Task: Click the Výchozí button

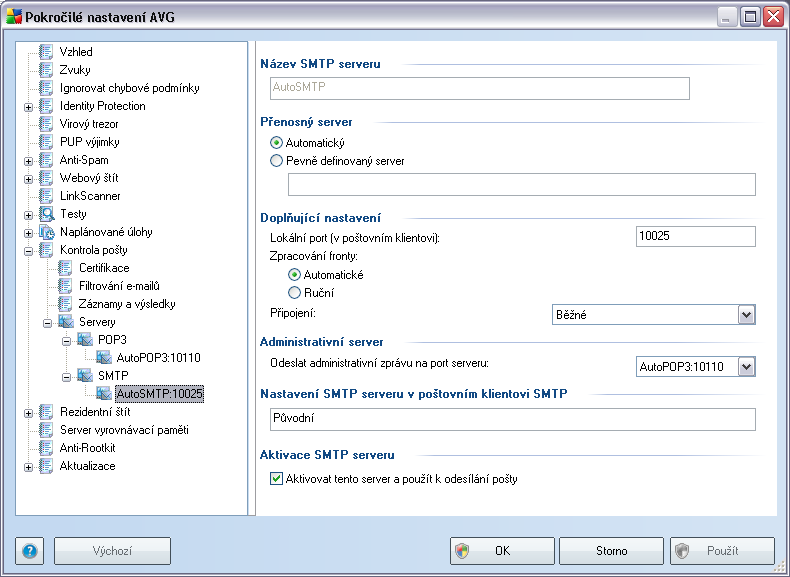Action: pyautogui.click(x=112, y=551)
